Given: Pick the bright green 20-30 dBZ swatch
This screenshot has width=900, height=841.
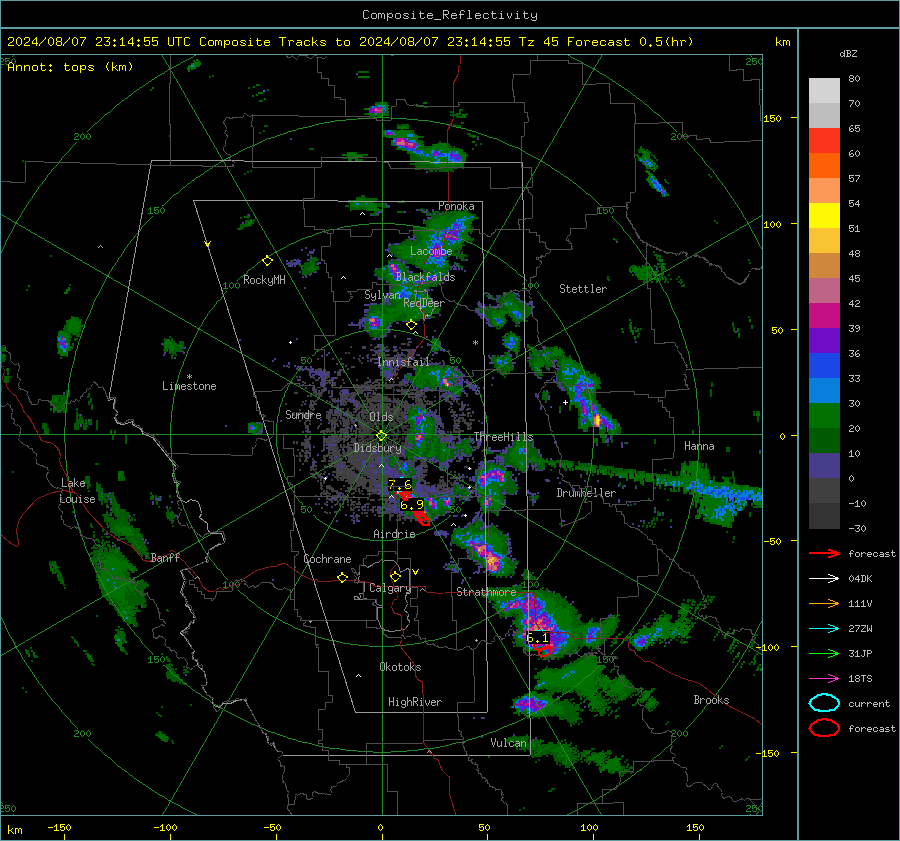Looking at the screenshot, I should 824,416.
